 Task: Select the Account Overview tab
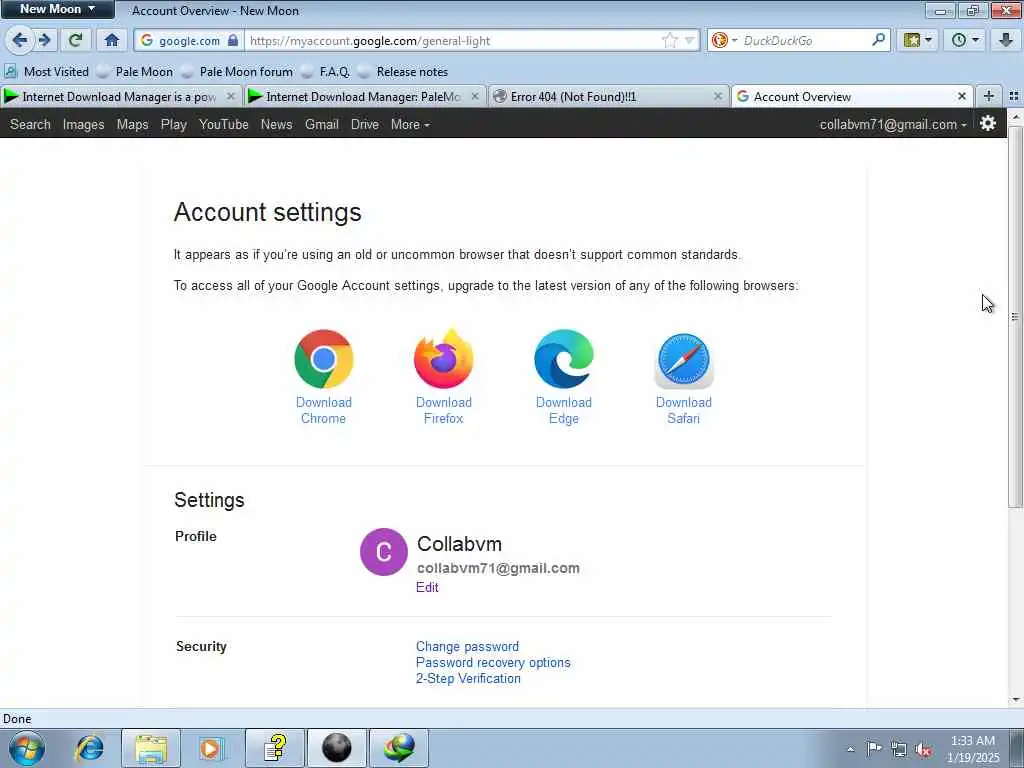(852, 97)
